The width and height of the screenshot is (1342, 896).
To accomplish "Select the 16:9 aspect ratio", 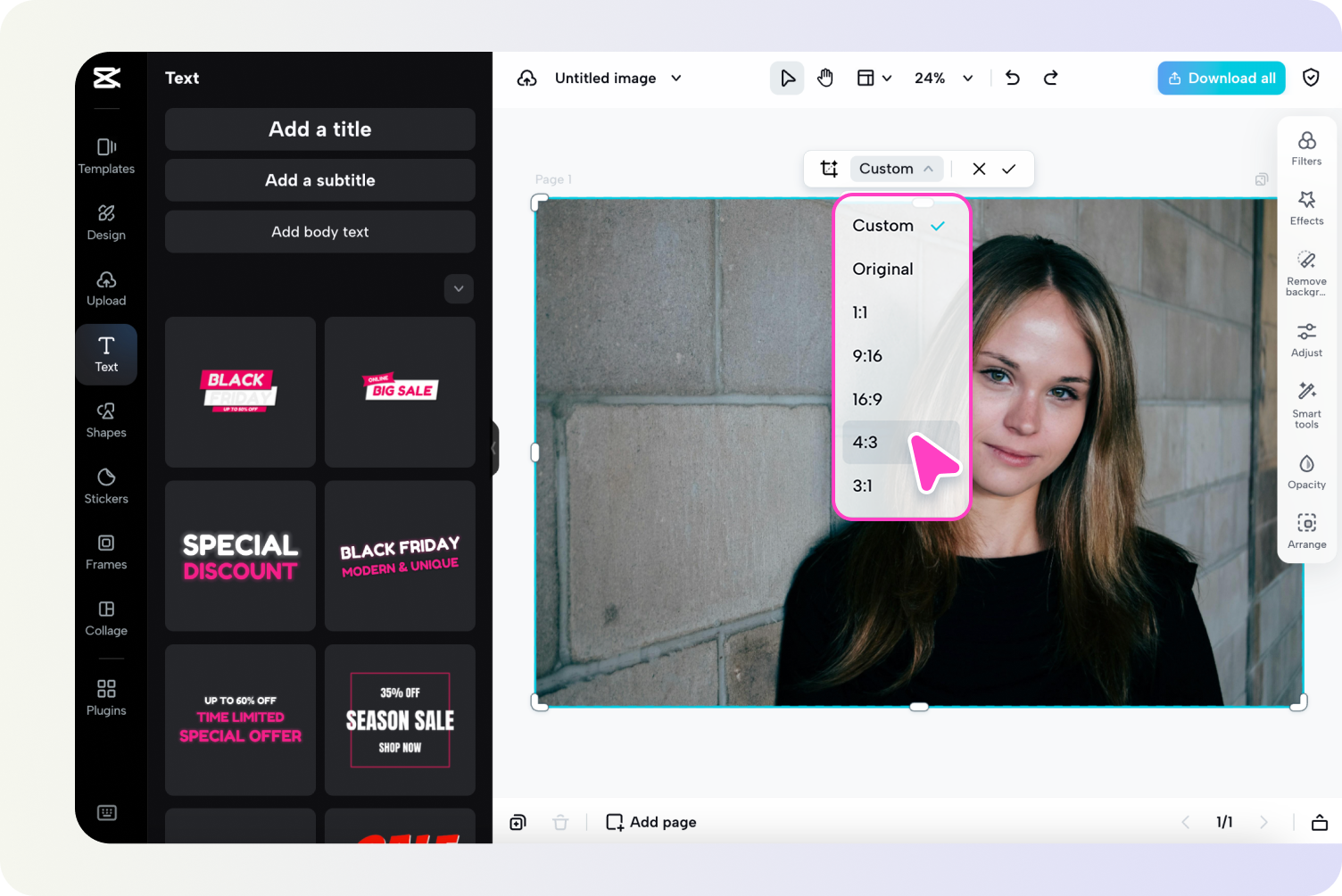I will pos(900,399).
